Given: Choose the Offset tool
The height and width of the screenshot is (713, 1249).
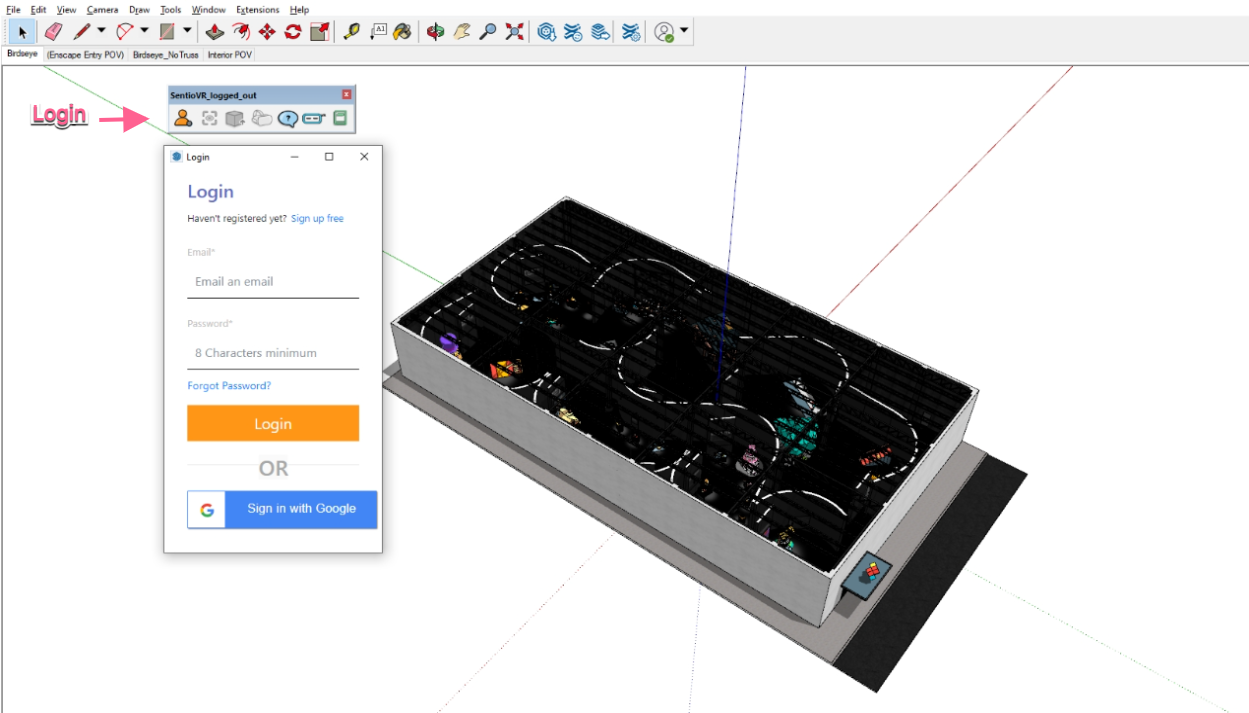Looking at the screenshot, I should coord(241,32).
